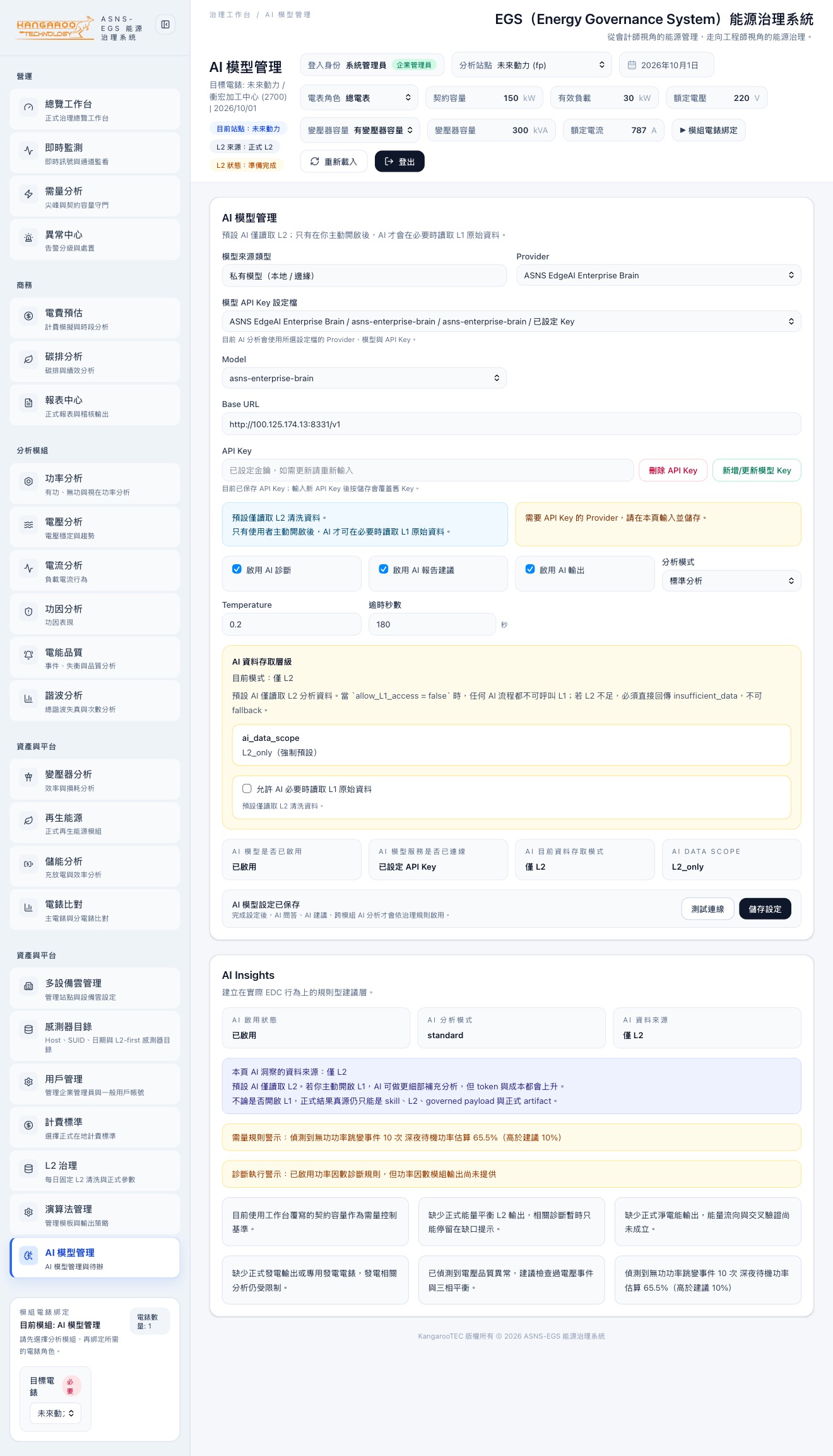This screenshot has width=833, height=1456.
Task: Click the 需量分析 lightning icon
Action: coord(28,194)
